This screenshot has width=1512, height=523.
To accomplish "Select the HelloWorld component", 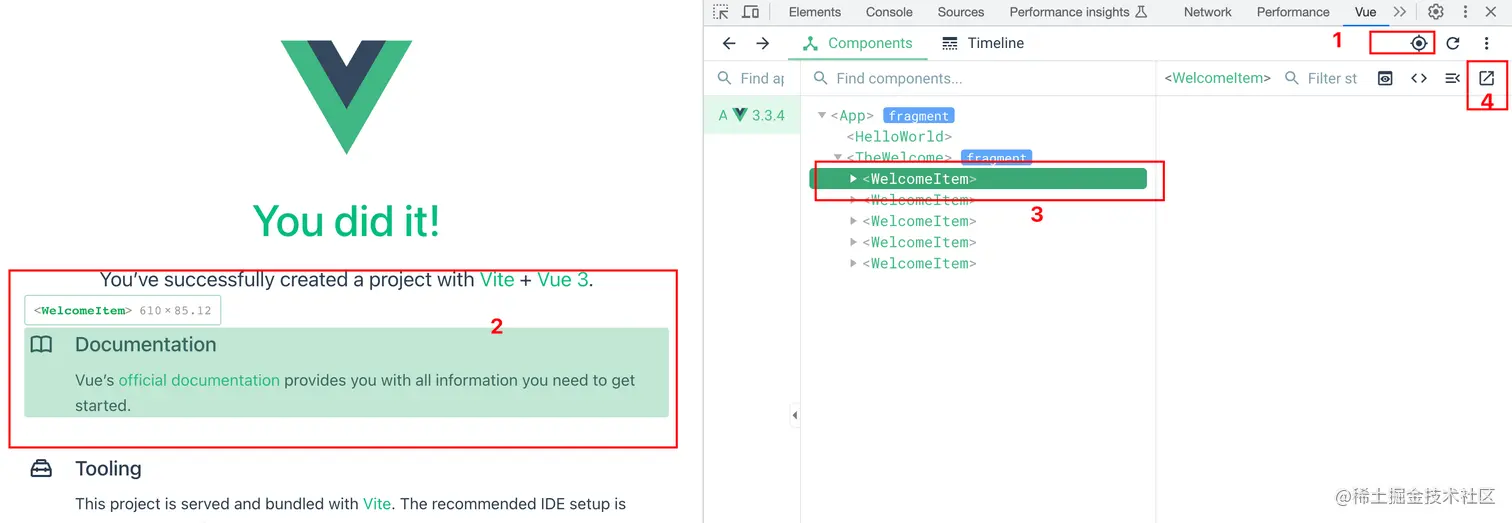I will (899, 137).
